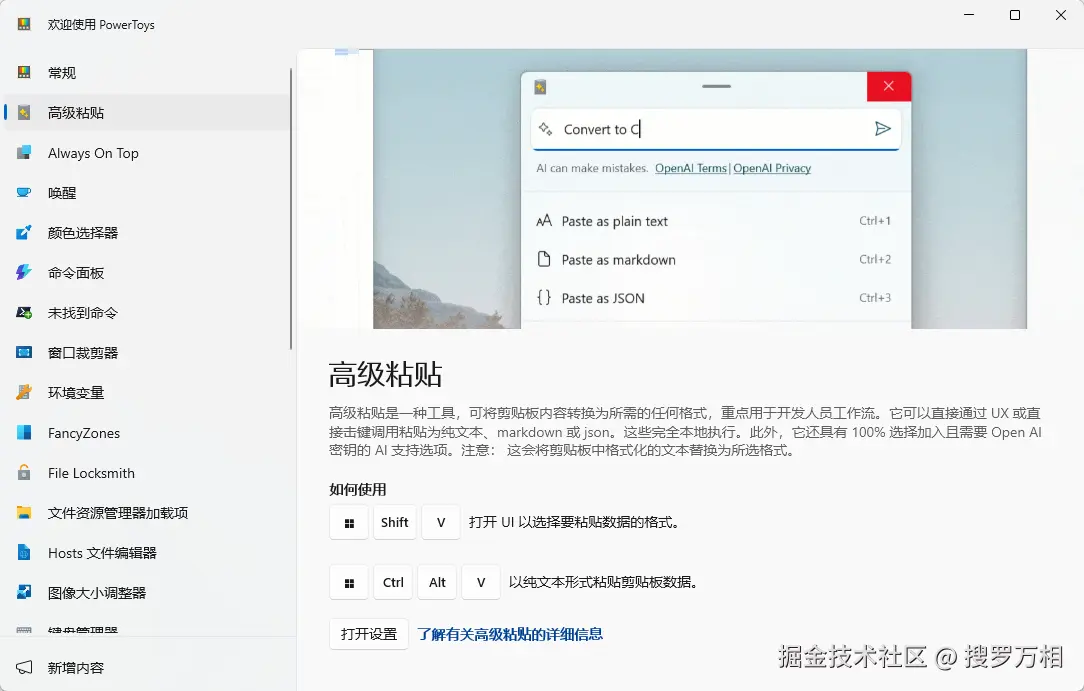Click Ctrl+2 shortcut label in preview
The image size is (1084, 691).
(x=875, y=260)
